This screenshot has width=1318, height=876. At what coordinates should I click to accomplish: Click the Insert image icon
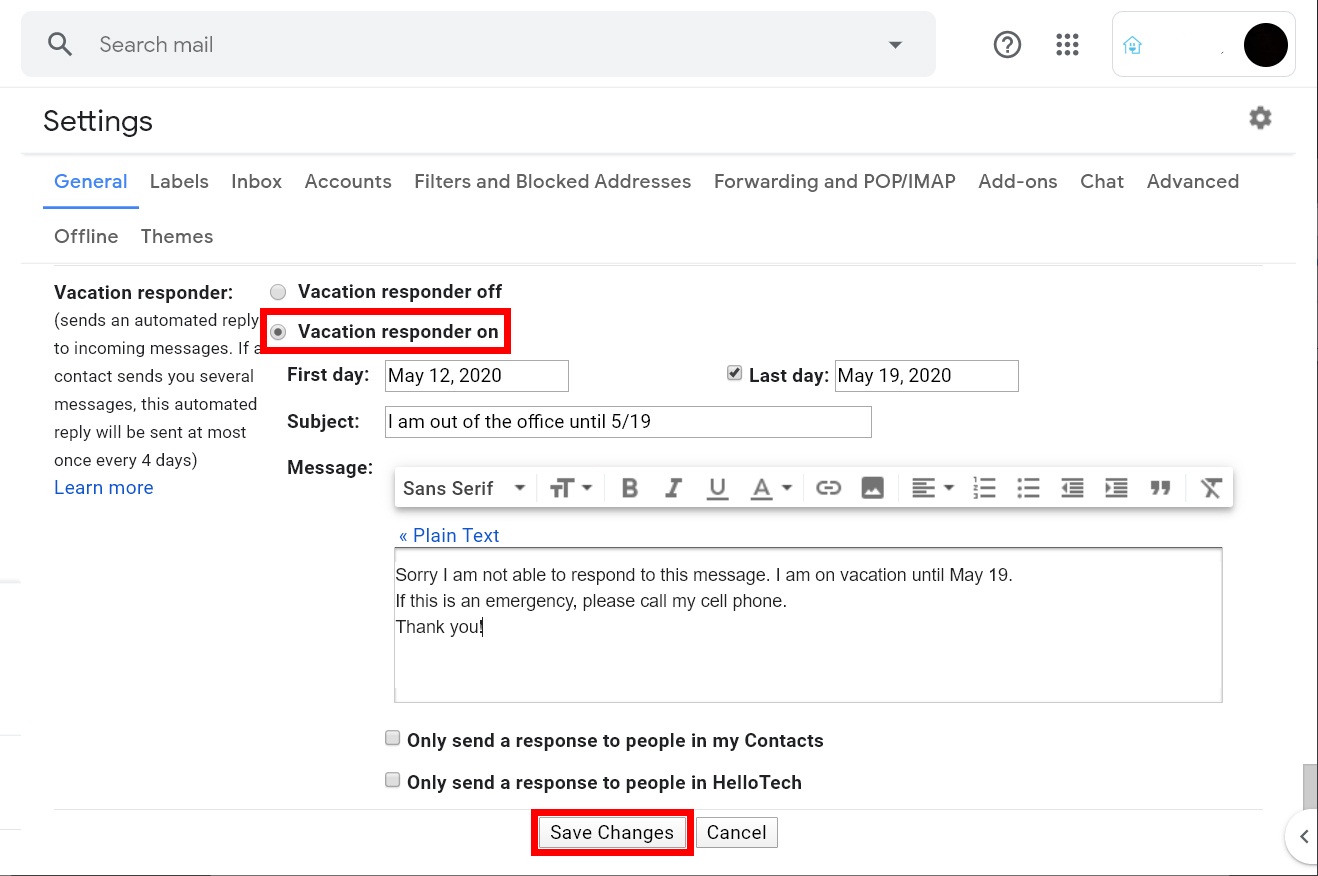pos(873,488)
